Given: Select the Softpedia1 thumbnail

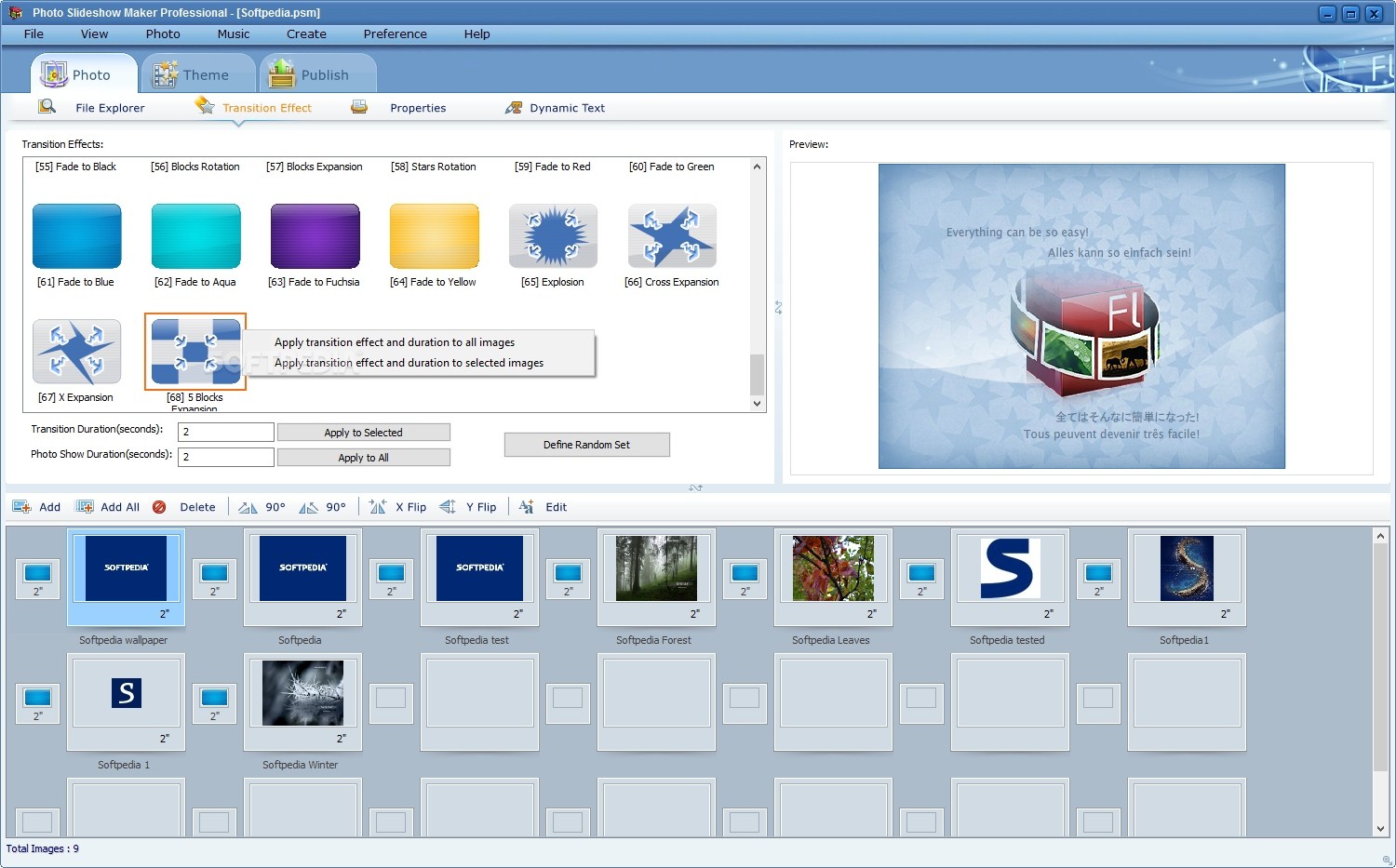Looking at the screenshot, I should click(1187, 577).
